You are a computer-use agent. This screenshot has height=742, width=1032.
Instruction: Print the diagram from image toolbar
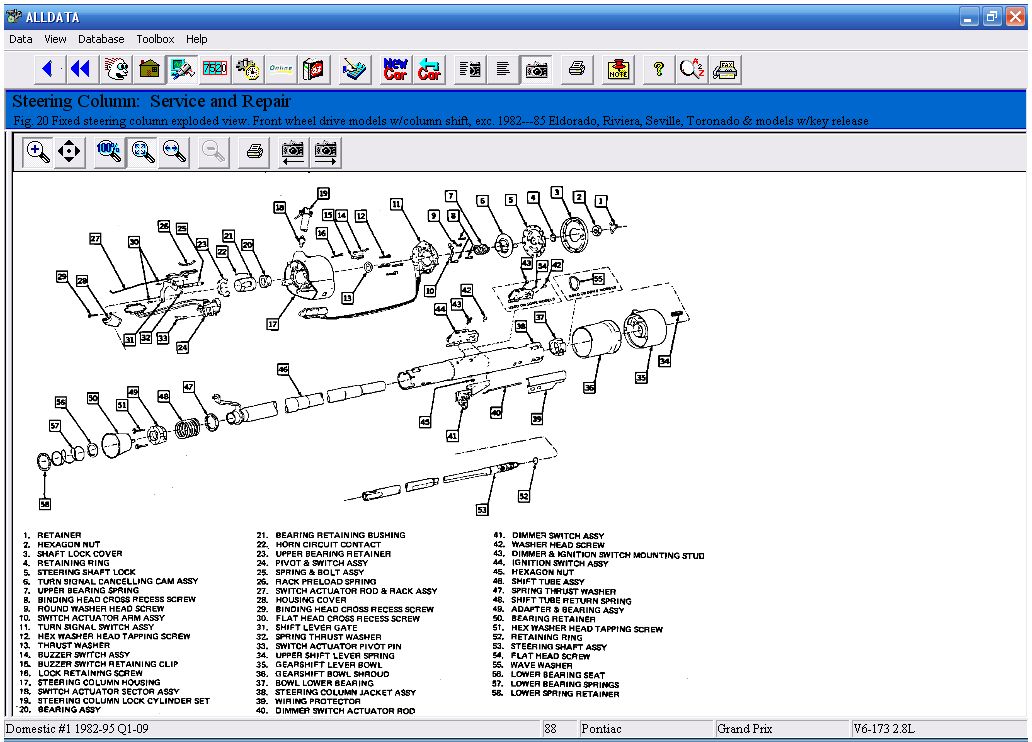click(255, 151)
